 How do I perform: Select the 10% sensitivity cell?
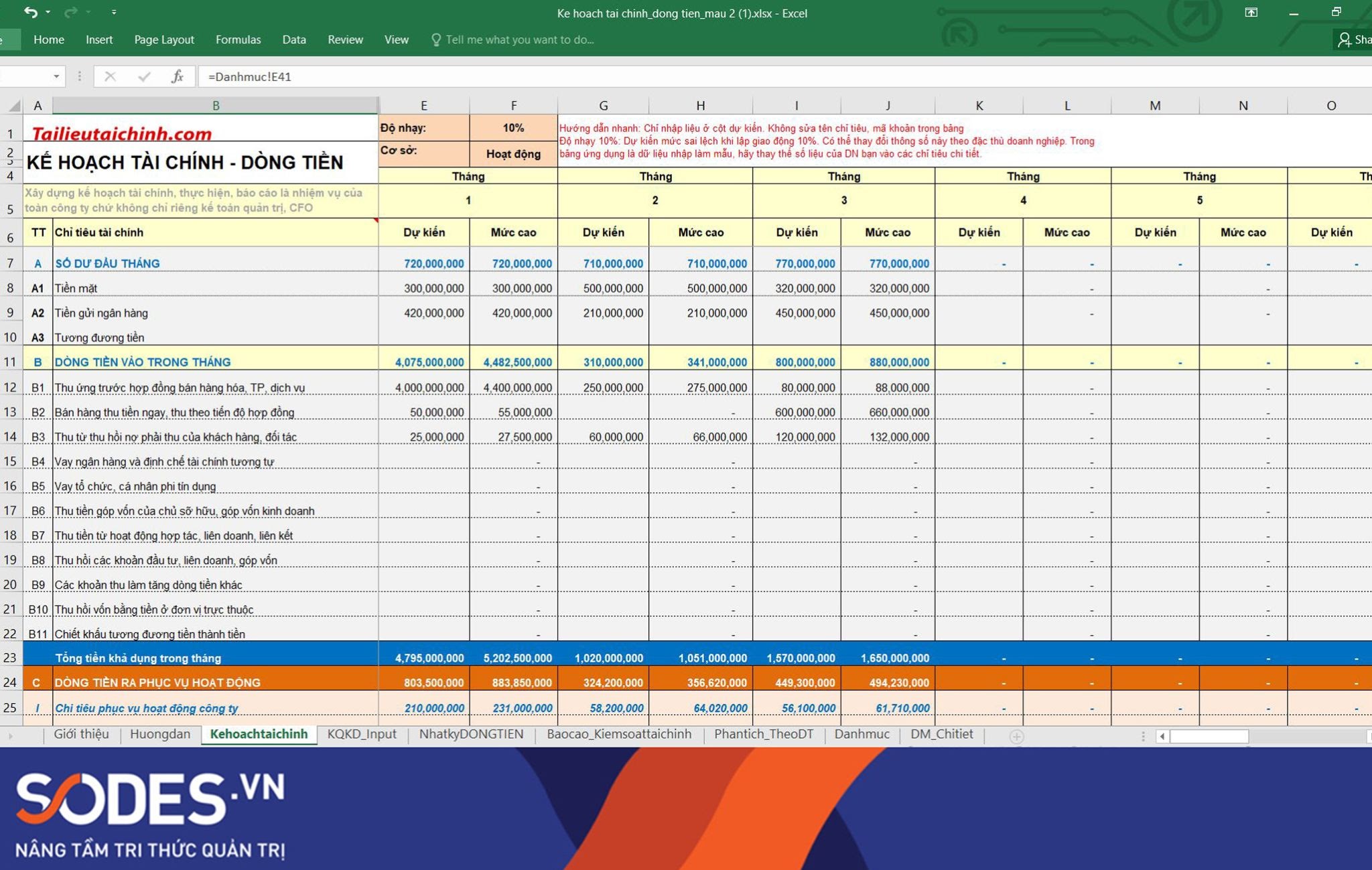(x=513, y=127)
